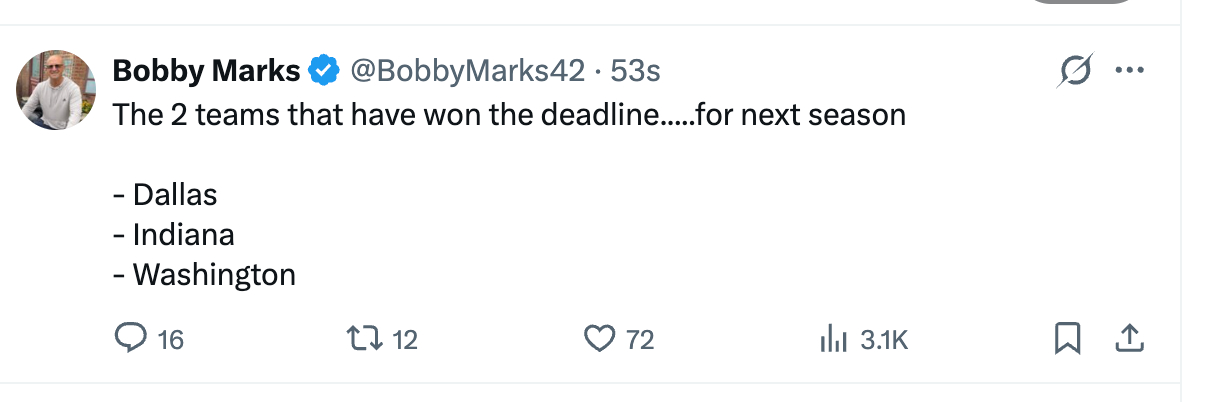Click the Washington line in the tweet

pos(213,274)
